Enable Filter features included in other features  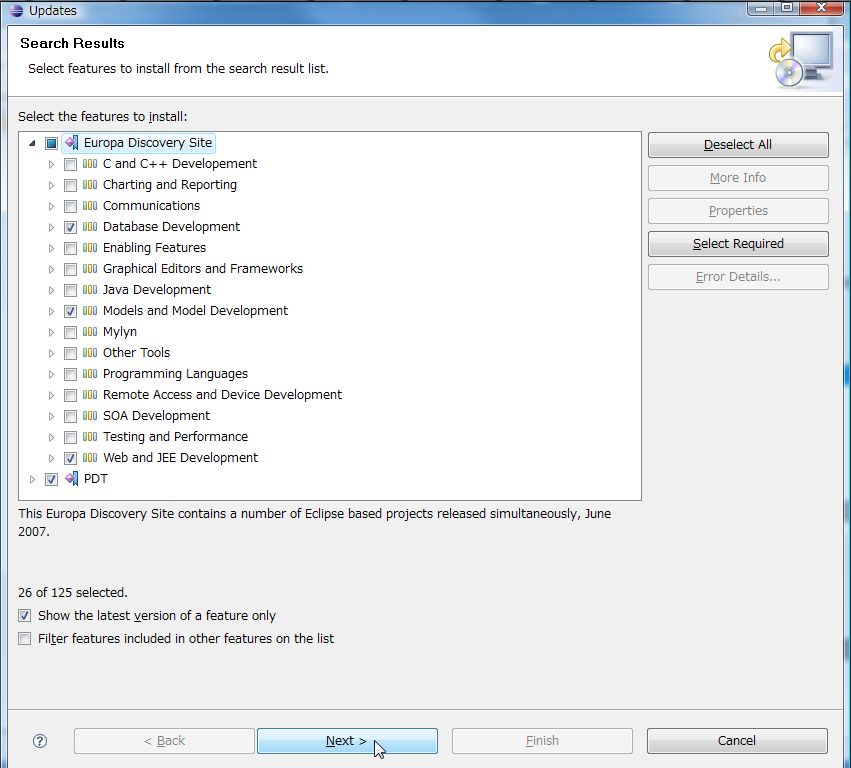(24, 638)
